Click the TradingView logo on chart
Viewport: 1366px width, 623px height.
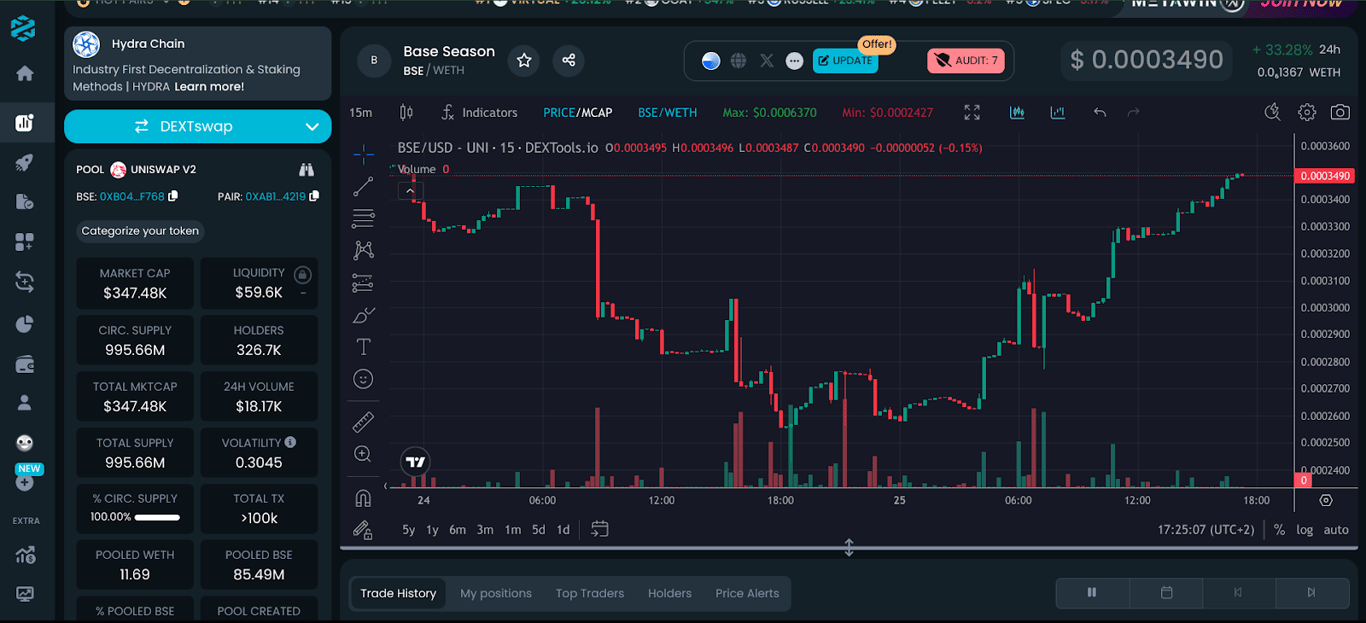[415, 462]
